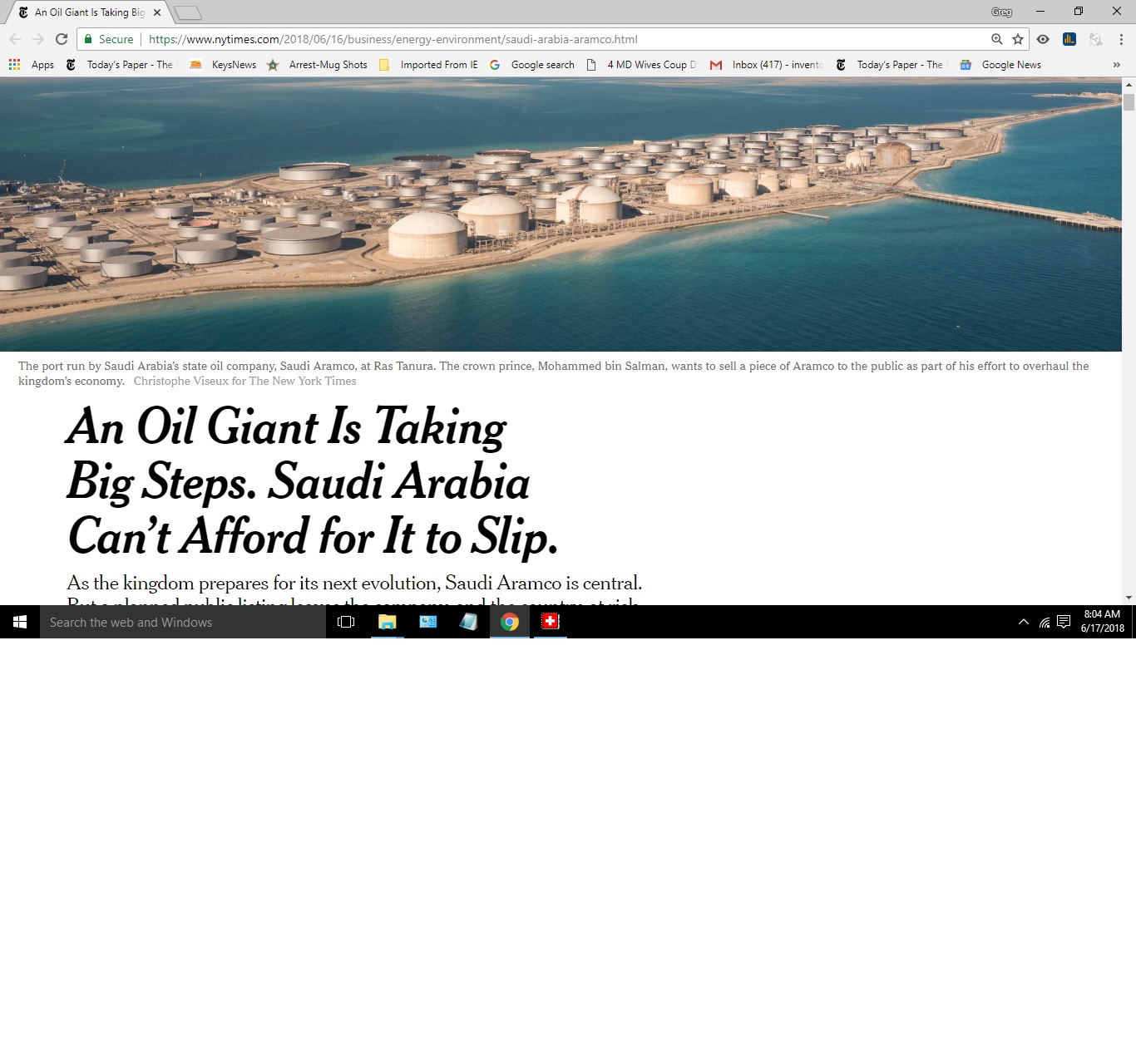Open a new tab button
The width and height of the screenshot is (1136, 1064).
(x=188, y=13)
